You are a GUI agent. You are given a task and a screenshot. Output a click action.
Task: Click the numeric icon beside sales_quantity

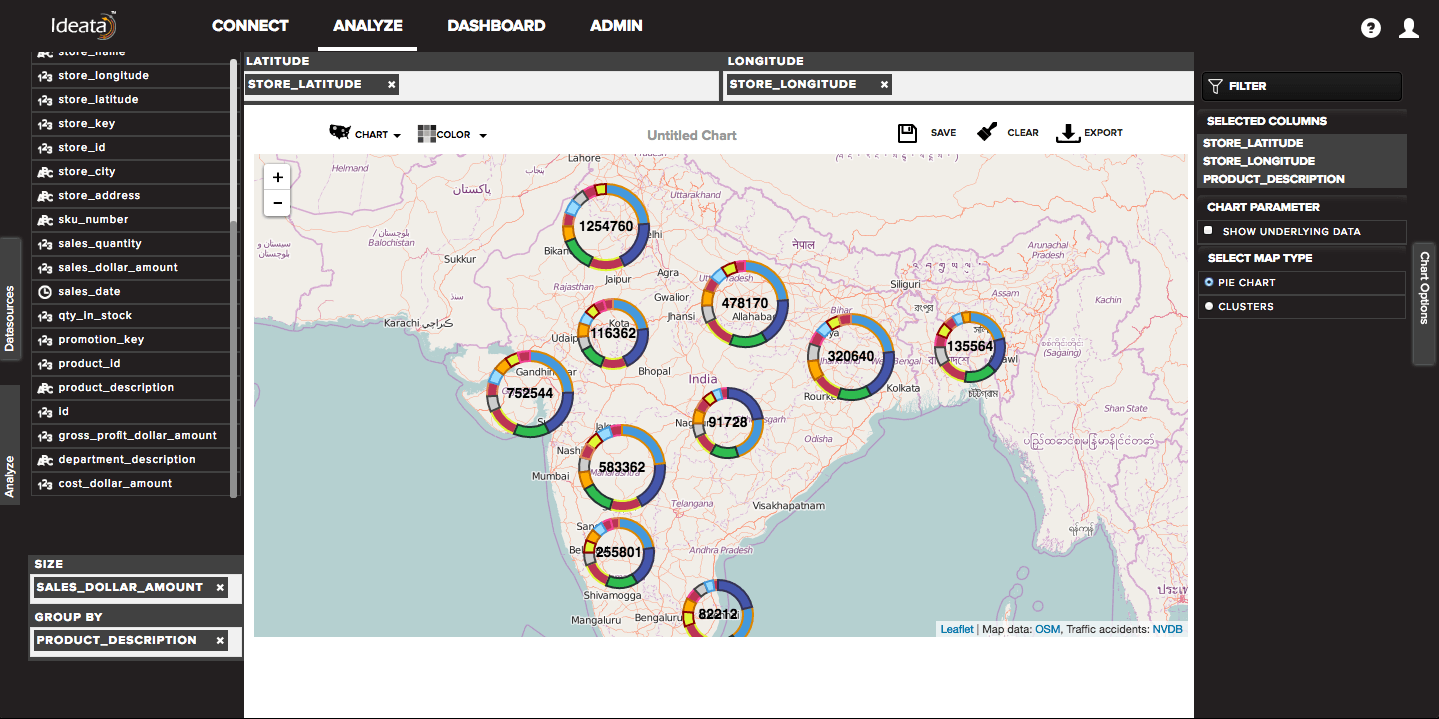(45, 244)
